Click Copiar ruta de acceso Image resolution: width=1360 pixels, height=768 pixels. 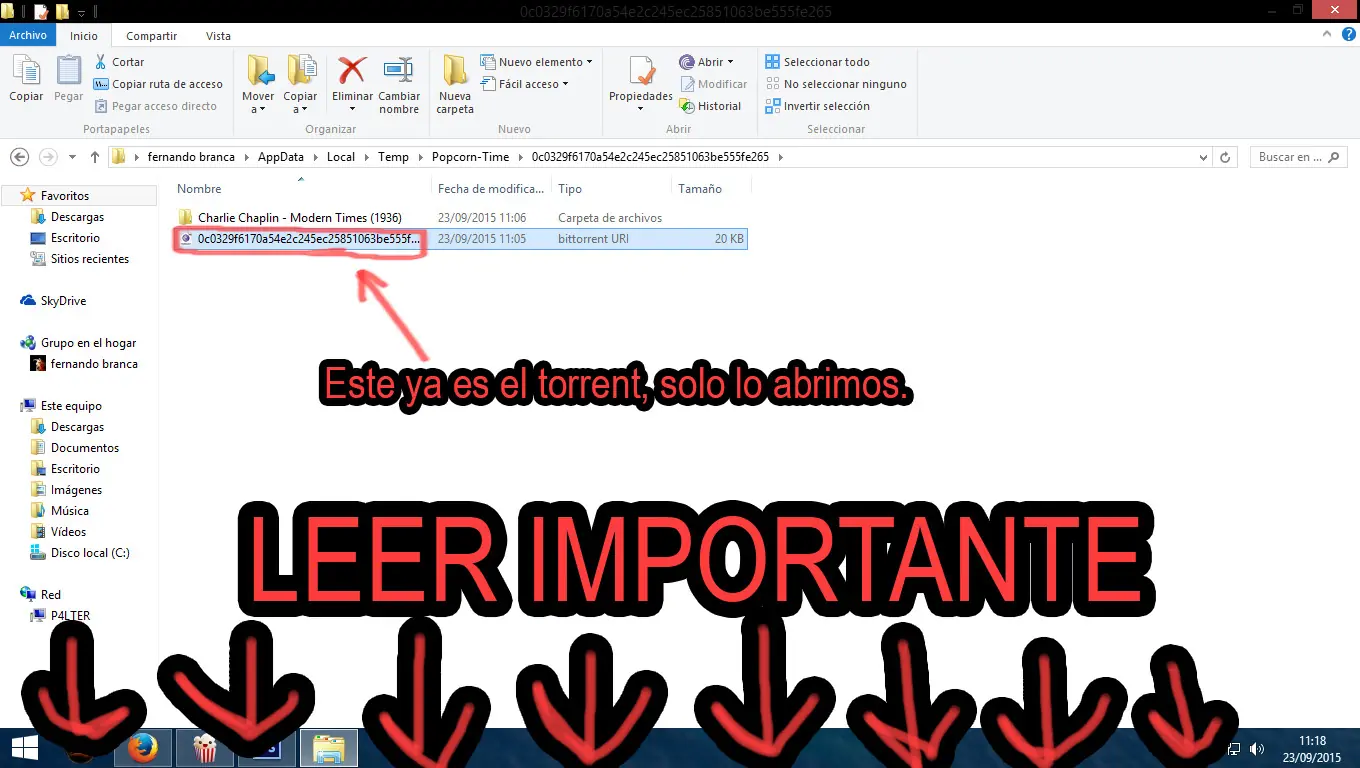(x=158, y=84)
